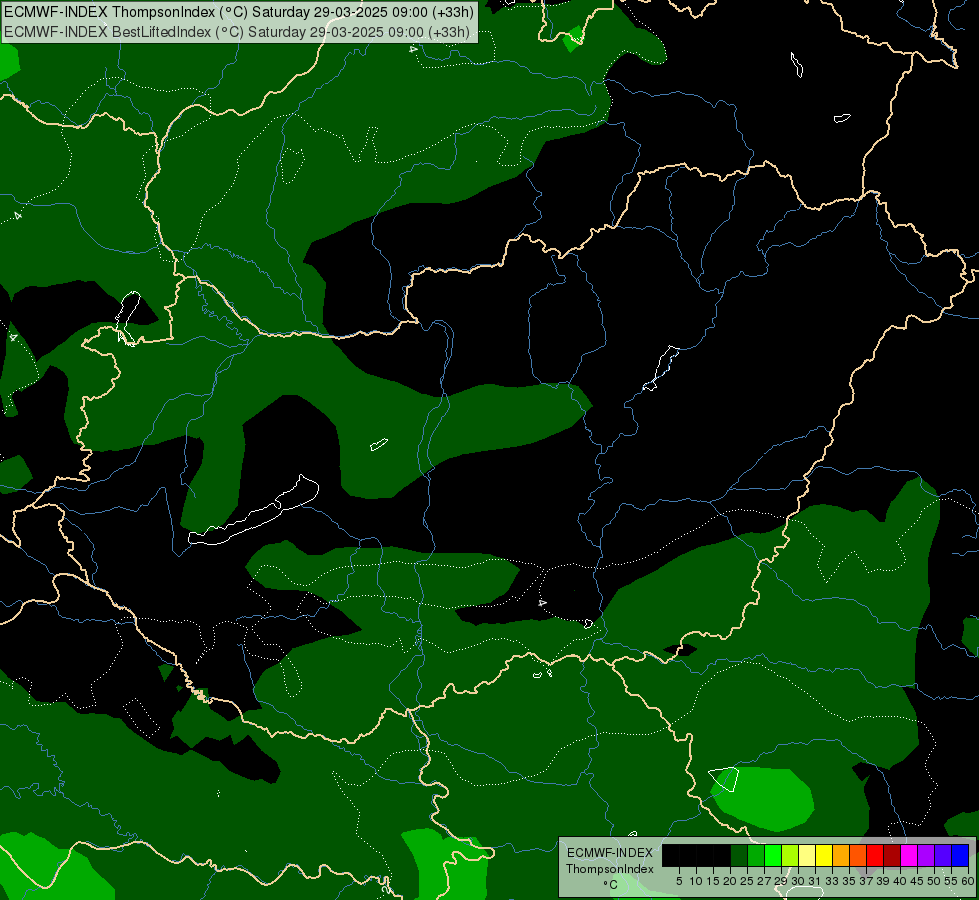Pick the orange 33–35 legend swatch
979x900 pixels.
coord(841,856)
